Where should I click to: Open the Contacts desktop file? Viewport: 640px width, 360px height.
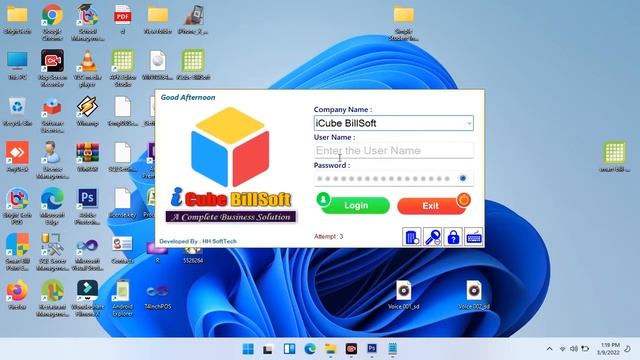[x=122, y=249]
